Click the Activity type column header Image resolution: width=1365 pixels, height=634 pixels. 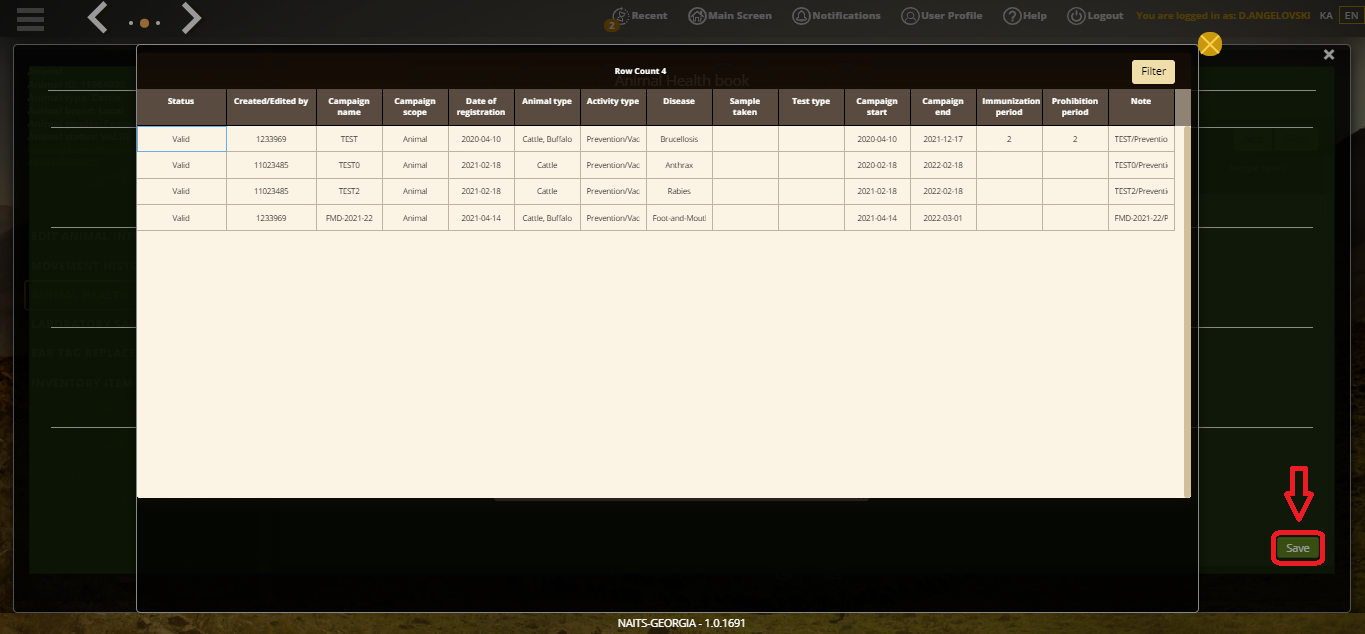tap(613, 107)
